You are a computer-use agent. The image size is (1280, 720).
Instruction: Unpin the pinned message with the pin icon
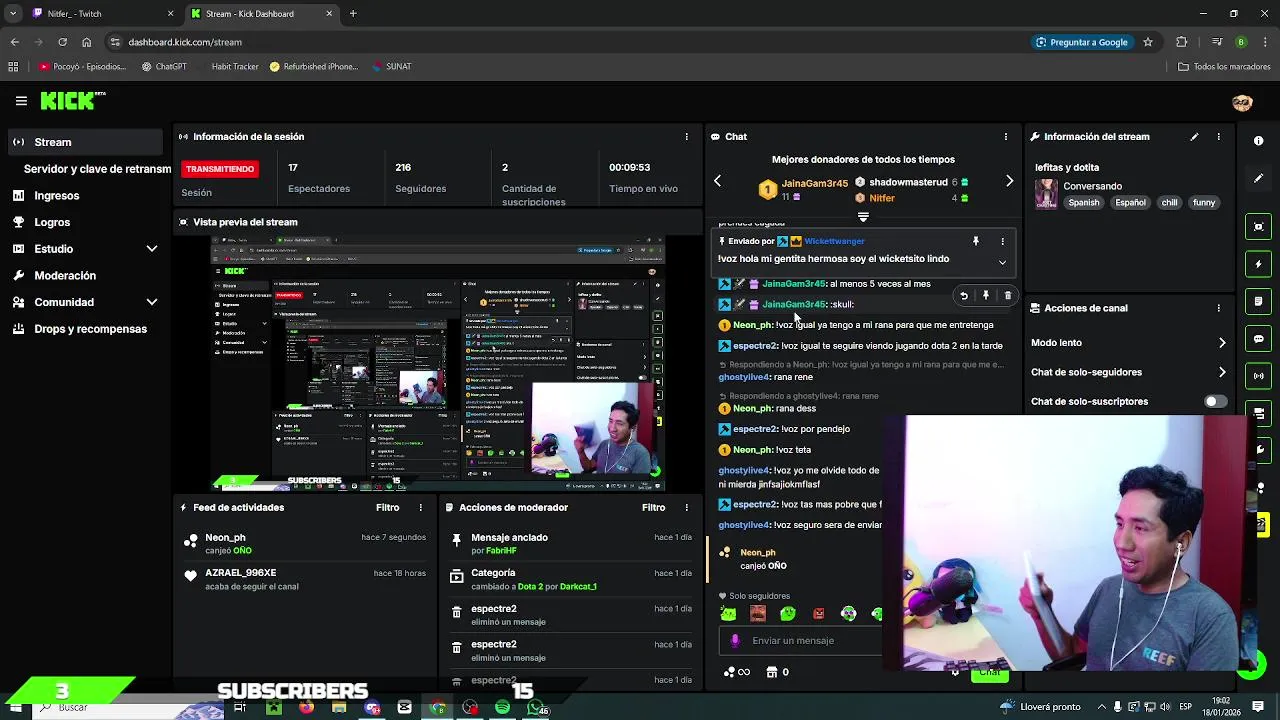tap(976, 241)
